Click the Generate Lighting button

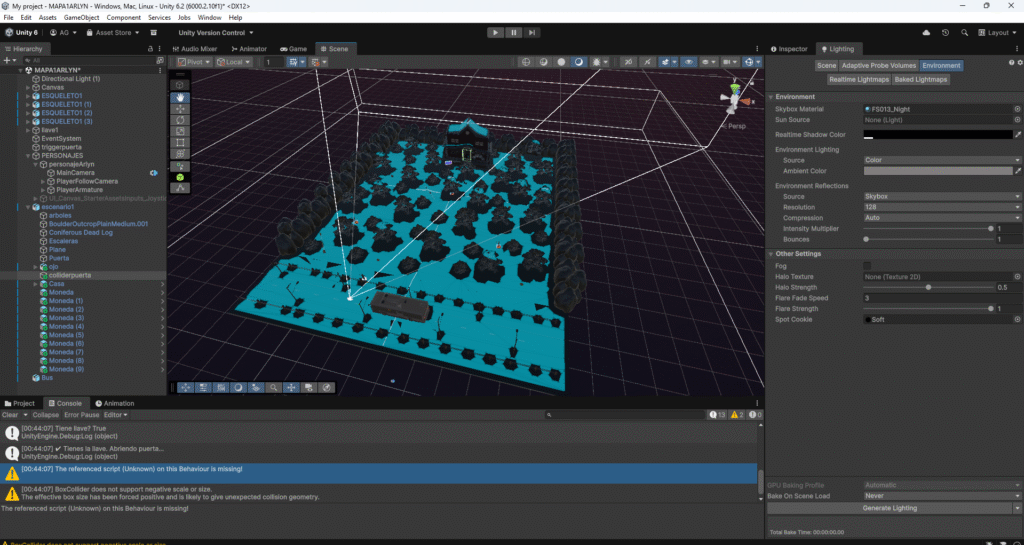tap(889, 508)
